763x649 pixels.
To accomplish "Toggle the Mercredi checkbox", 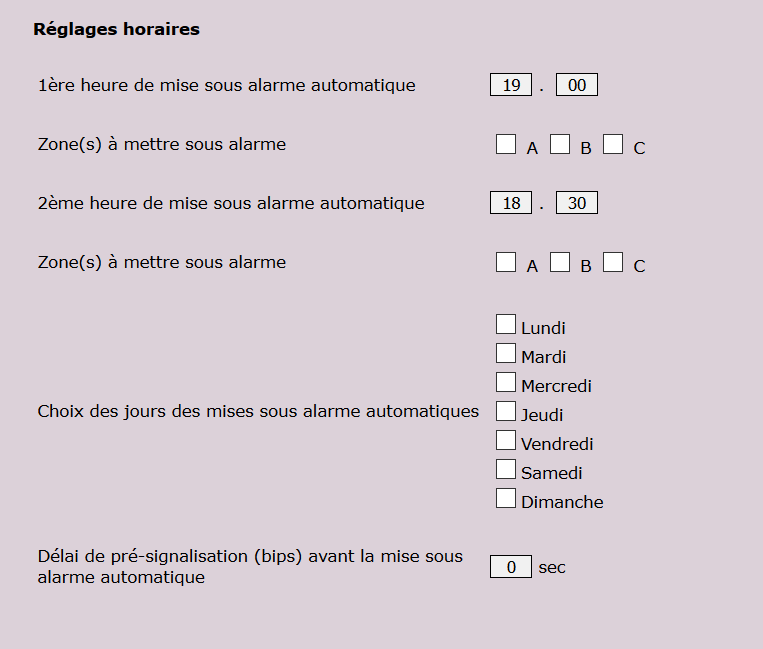I will point(506,382).
